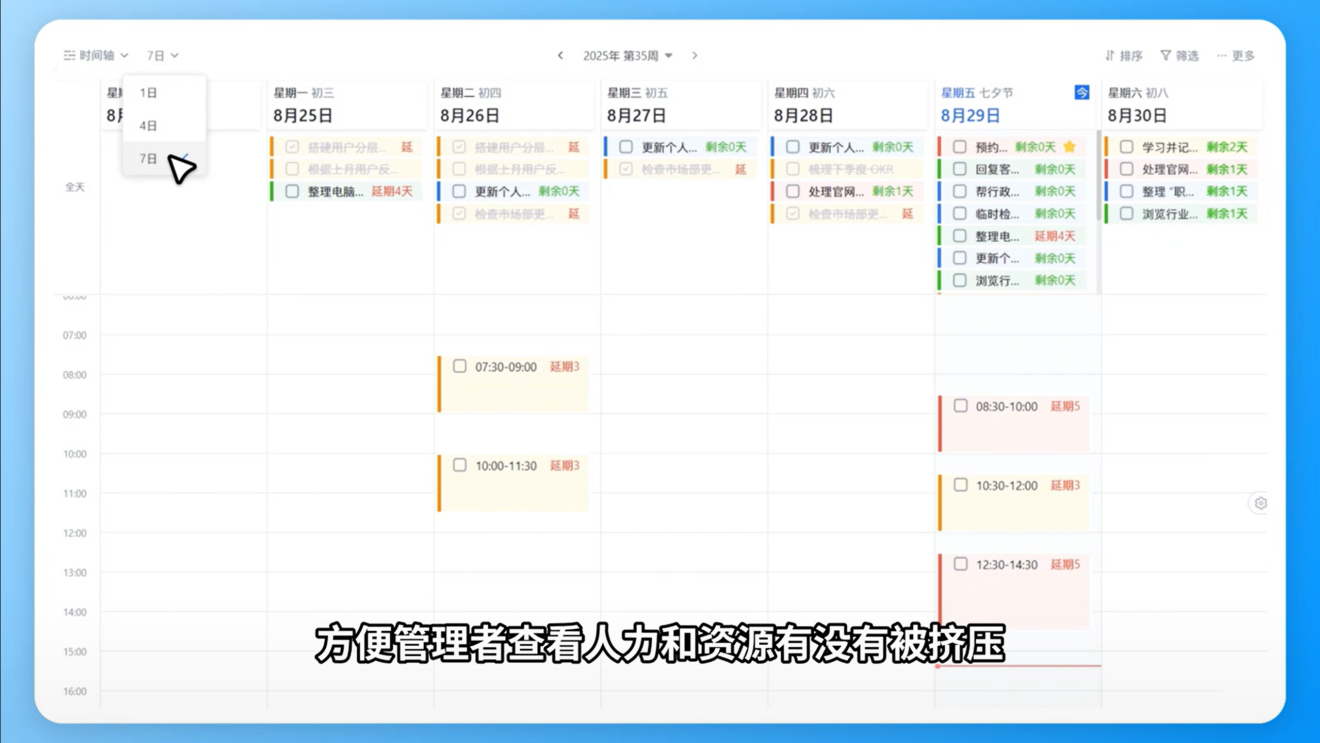The image size is (1320, 743).
Task: Open the 8月28日 date header
Action: [804, 116]
